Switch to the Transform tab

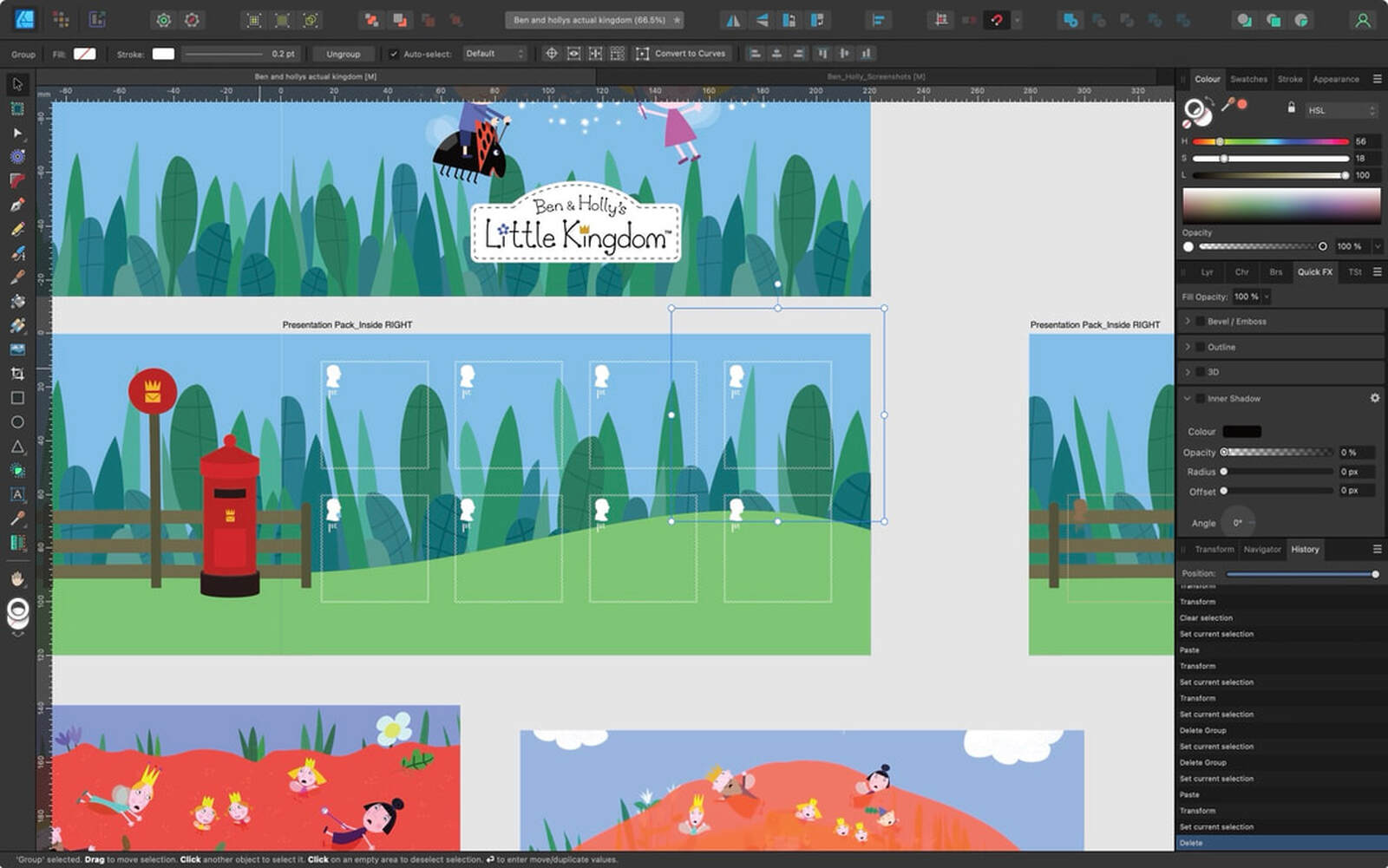coord(1214,550)
